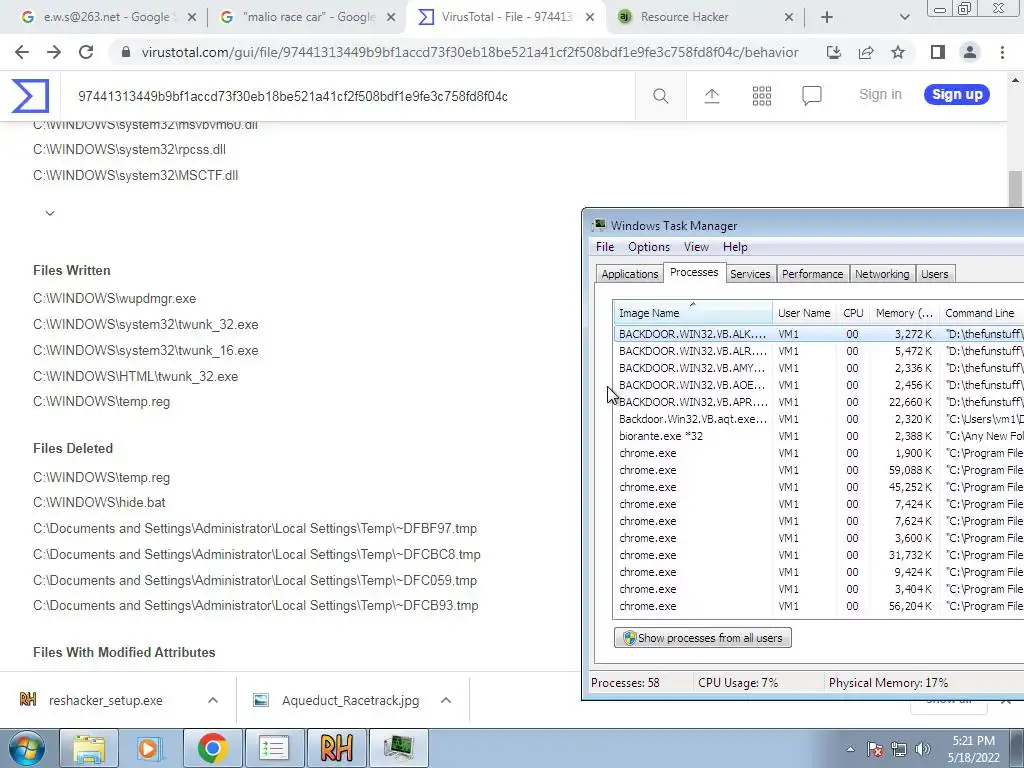The image size is (1024, 768).
Task: Click the checklist app taskbar icon
Action: pyautogui.click(x=274, y=748)
